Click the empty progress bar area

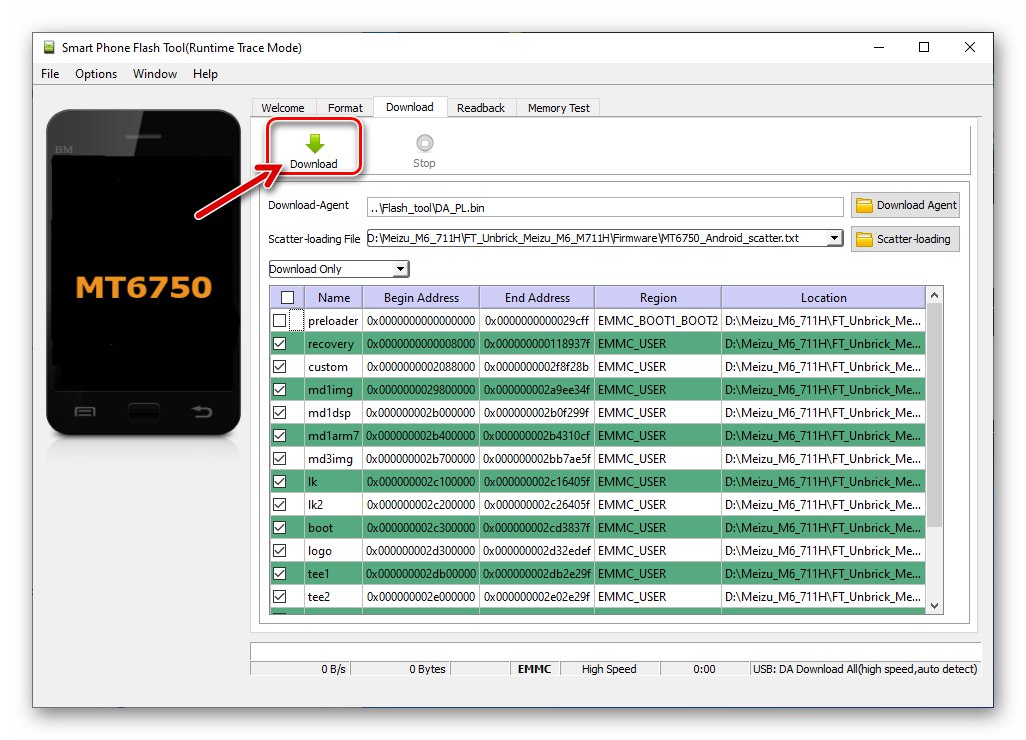[615, 651]
